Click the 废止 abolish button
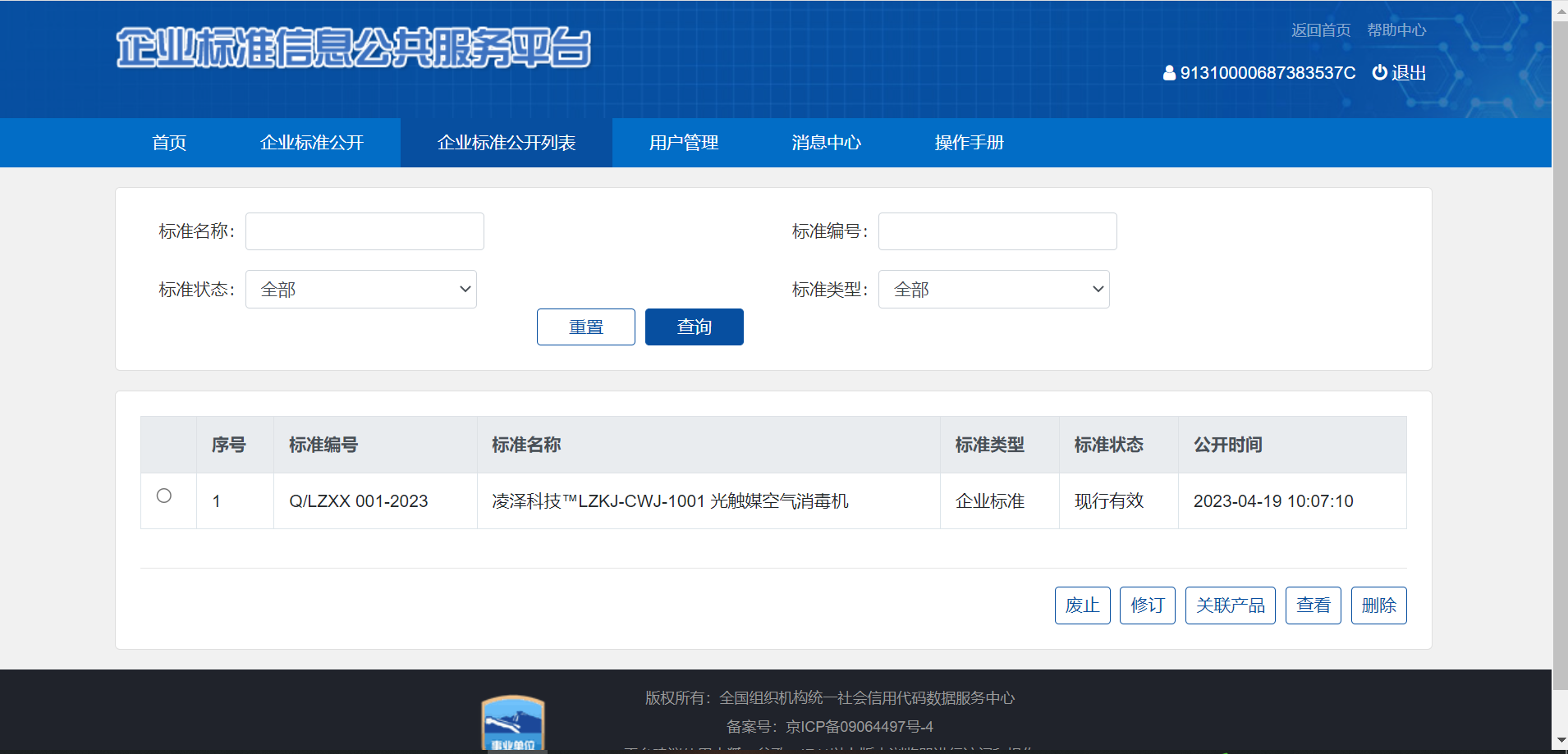This screenshot has height=754, width=1568. pos(1081,605)
